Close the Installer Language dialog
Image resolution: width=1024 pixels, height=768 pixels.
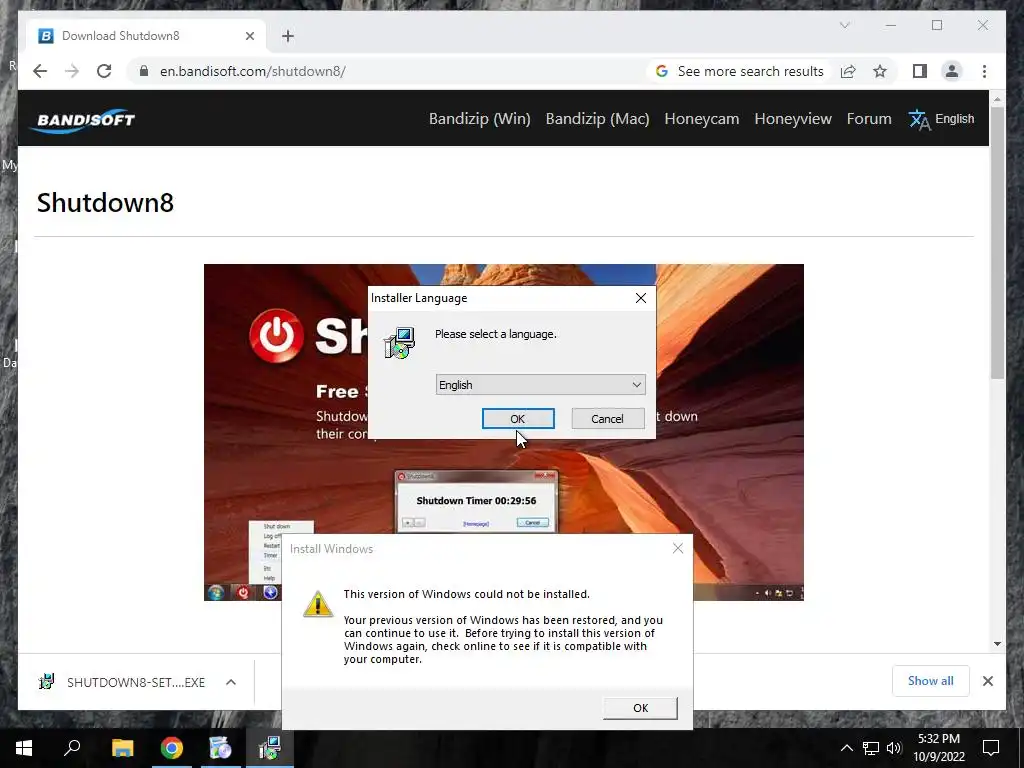pos(641,298)
